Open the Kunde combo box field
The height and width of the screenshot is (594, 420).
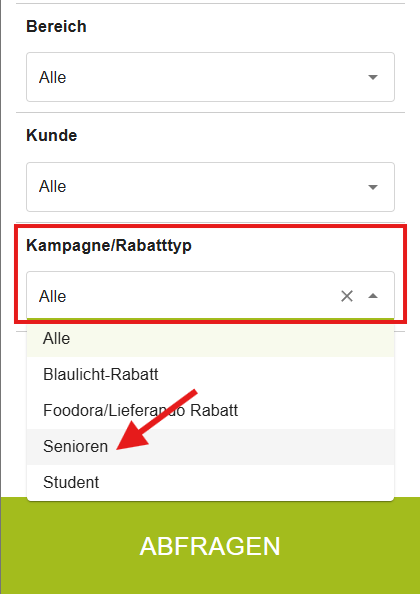(210, 187)
